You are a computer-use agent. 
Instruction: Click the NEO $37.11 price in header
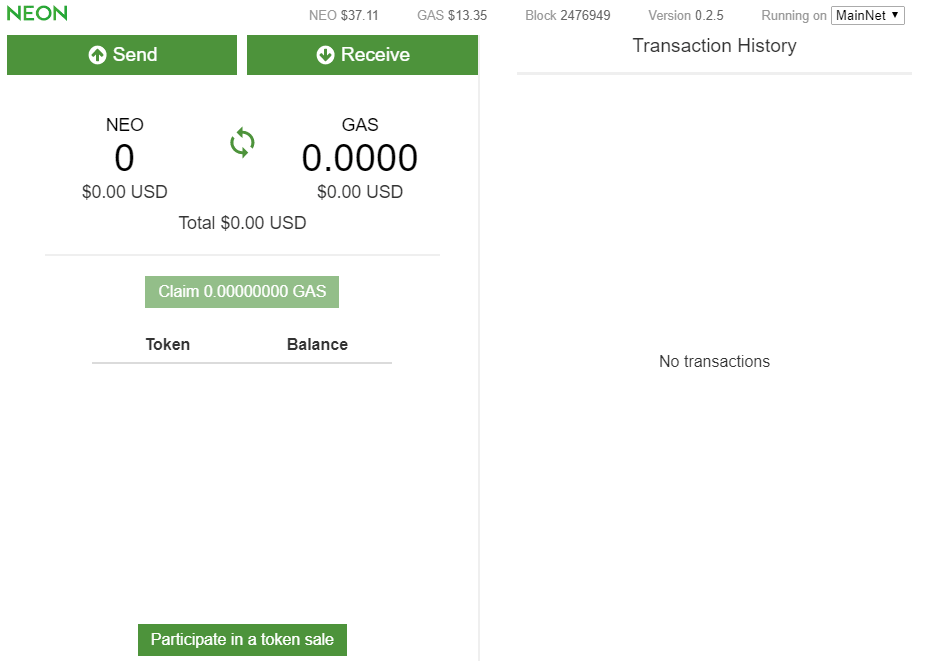[x=343, y=15]
